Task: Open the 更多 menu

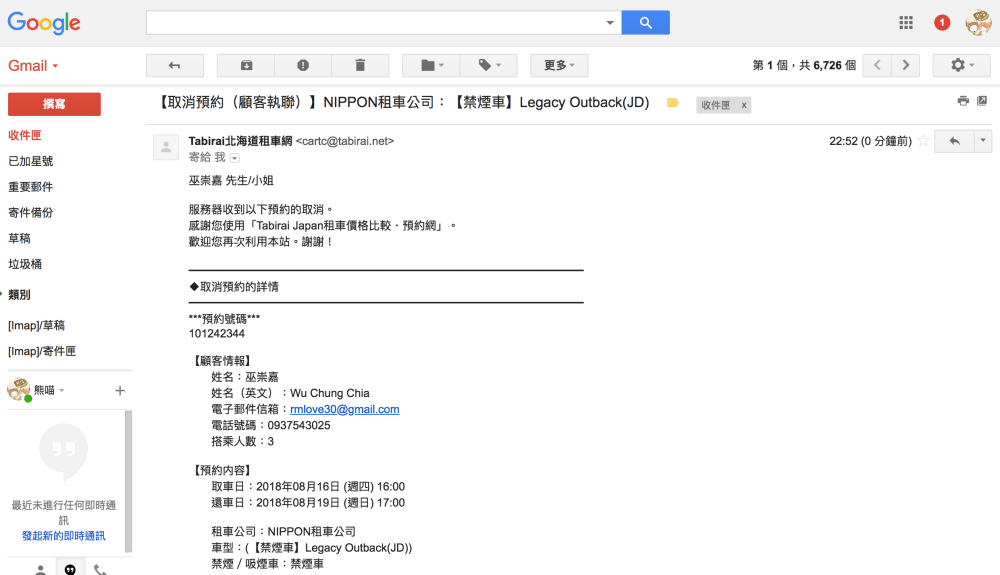Action: click(x=559, y=65)
